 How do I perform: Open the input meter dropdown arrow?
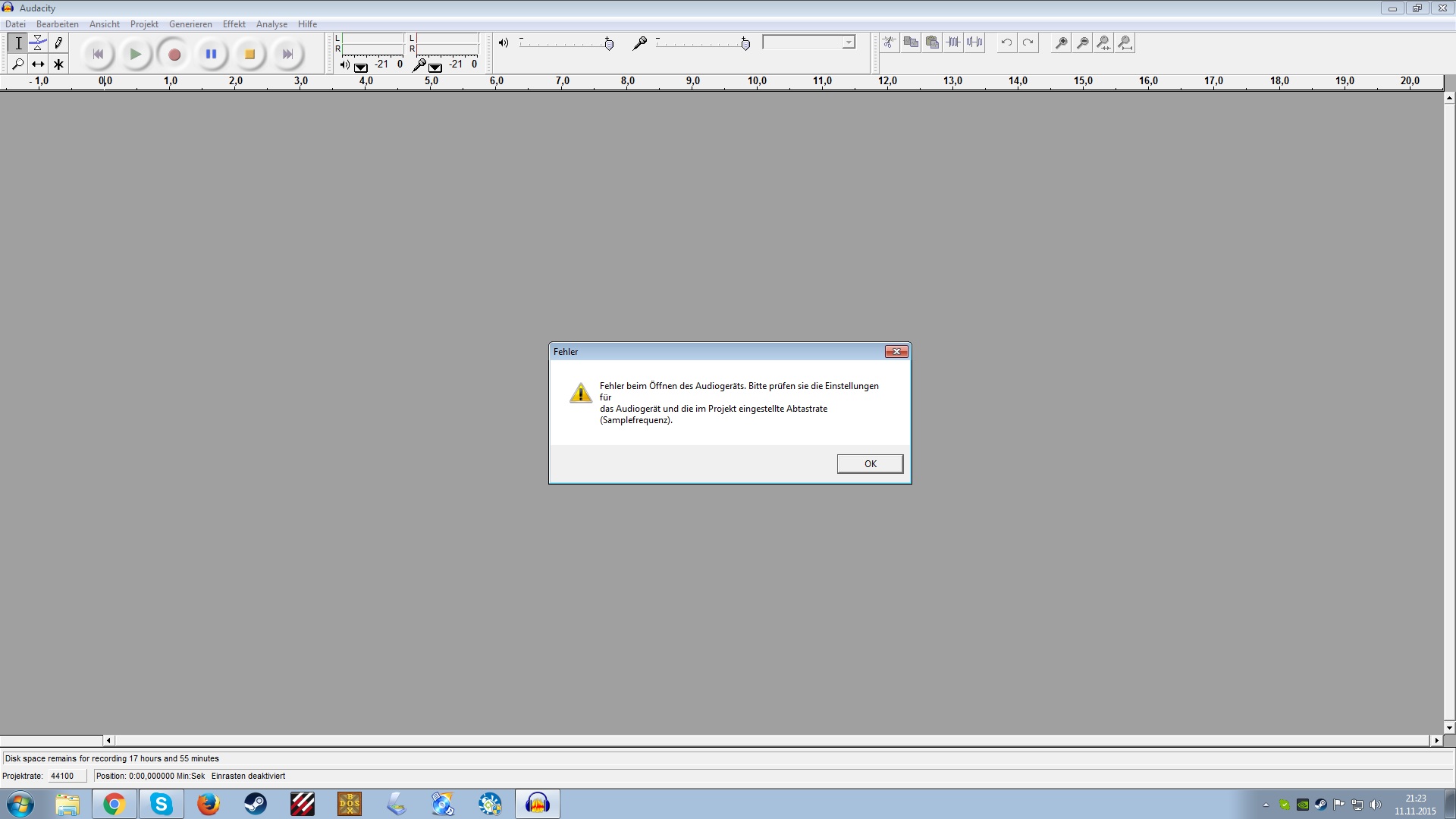pyautogui.click(x=435, y=67)
